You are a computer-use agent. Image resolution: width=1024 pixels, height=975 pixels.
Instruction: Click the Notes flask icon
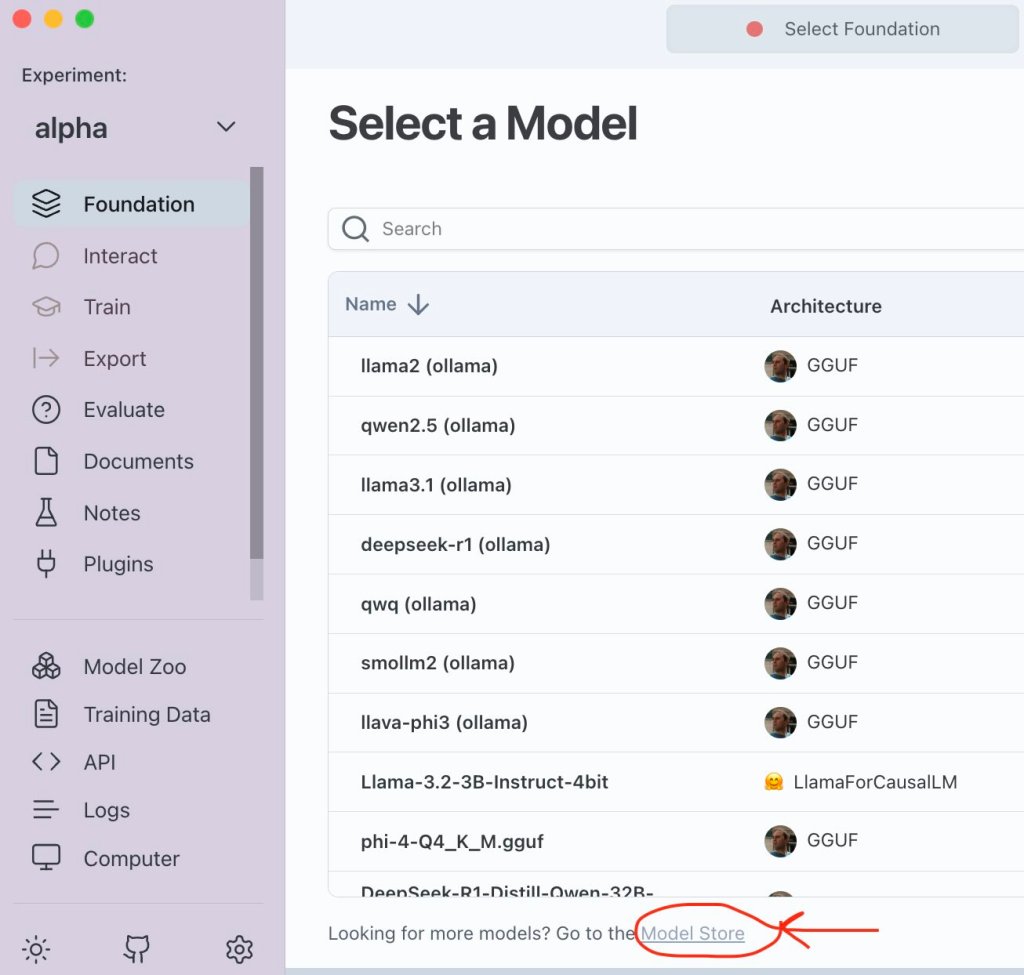pyautogui.click(x=46, y=513)
